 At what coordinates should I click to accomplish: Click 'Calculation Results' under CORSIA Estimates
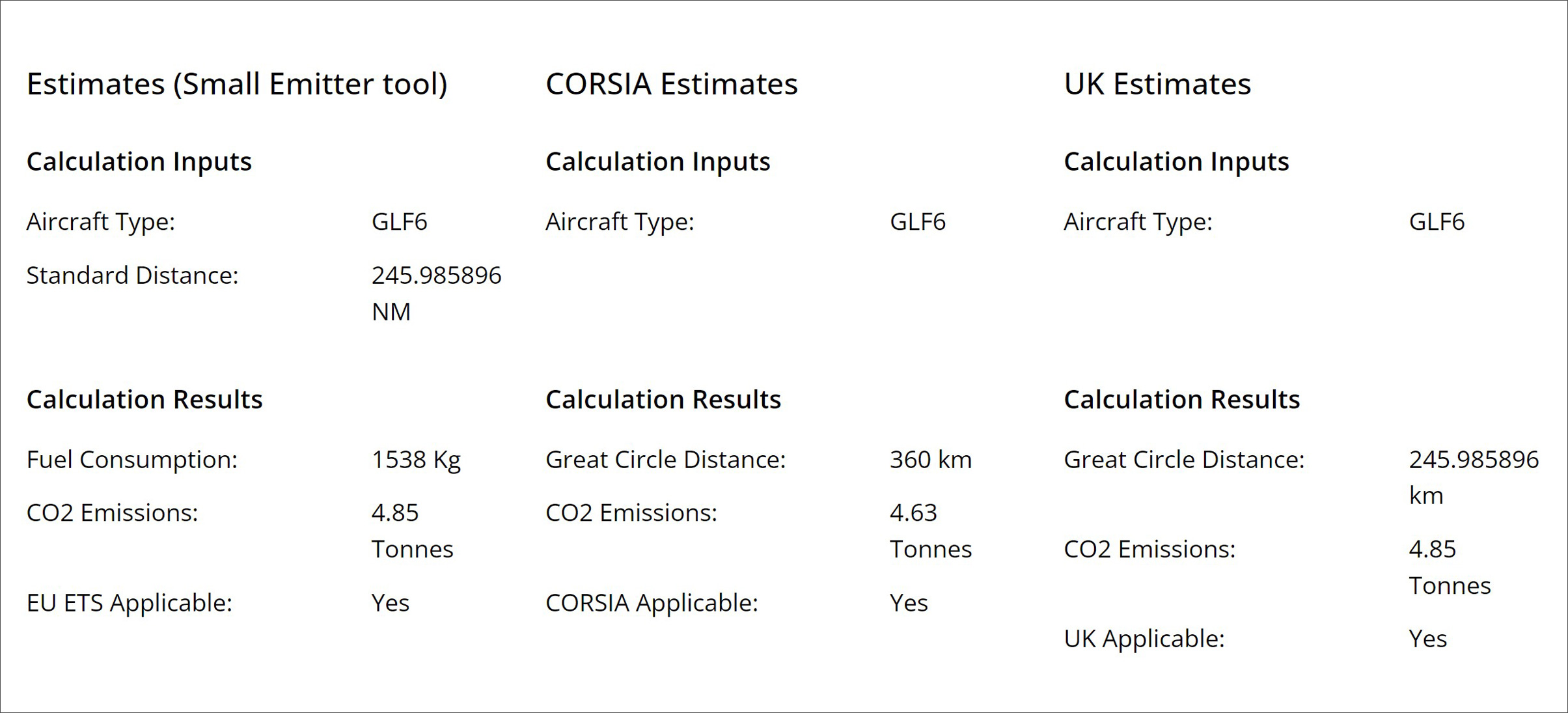tap(663, 399)
